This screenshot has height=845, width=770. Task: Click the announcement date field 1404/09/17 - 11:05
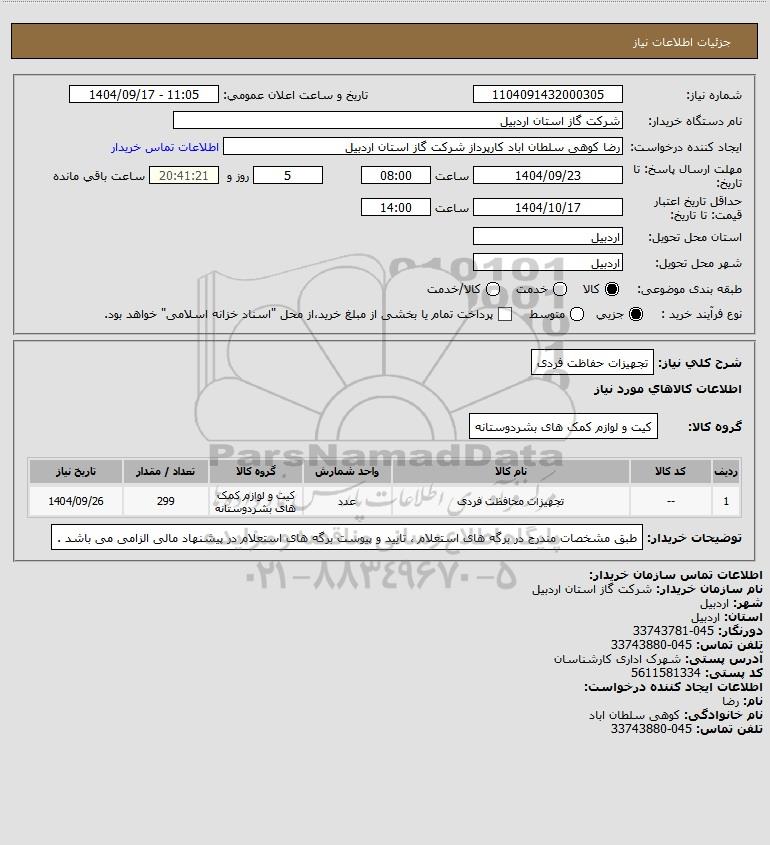click(x=144, y=94)
